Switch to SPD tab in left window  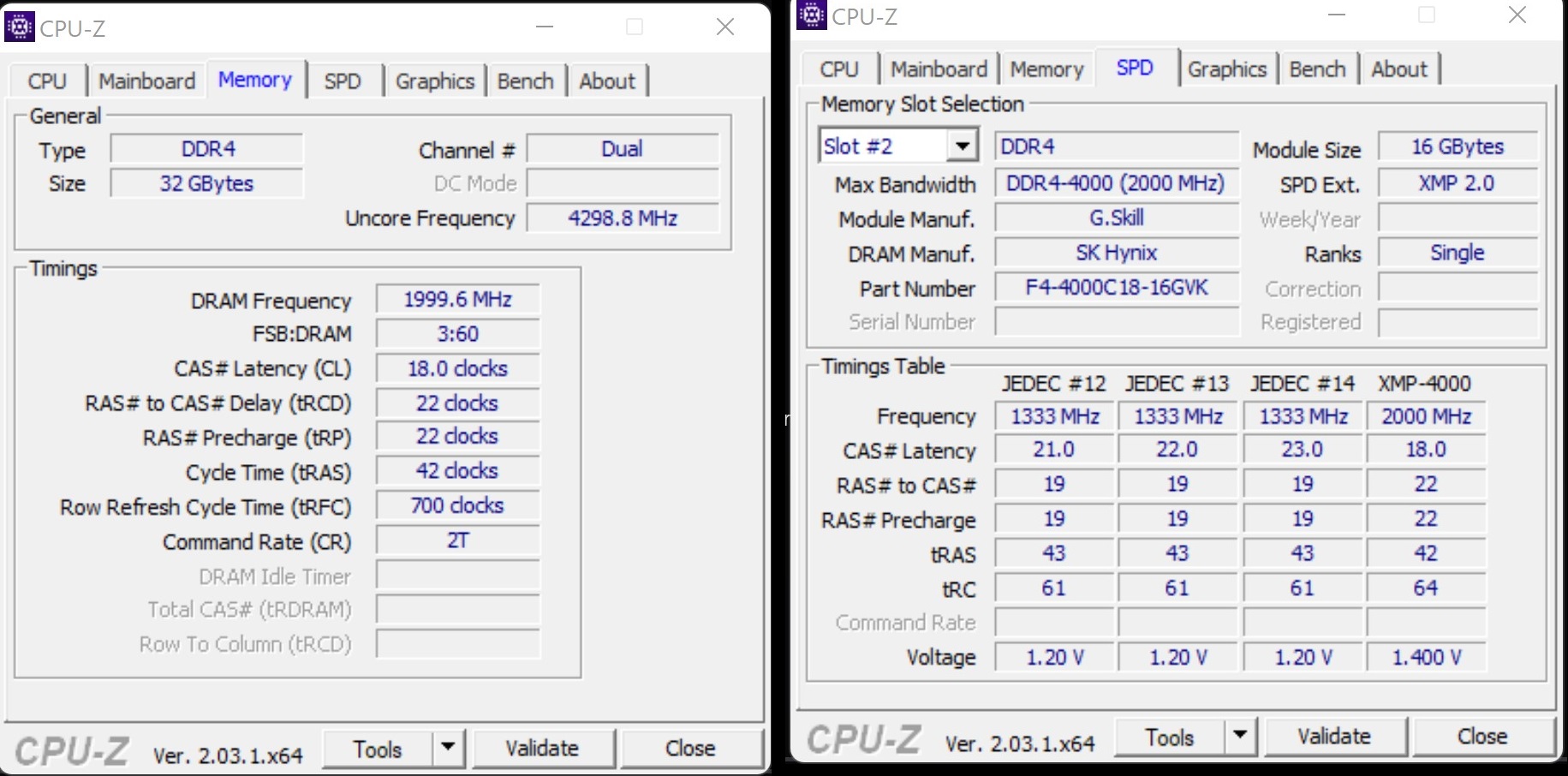point(343,81)
